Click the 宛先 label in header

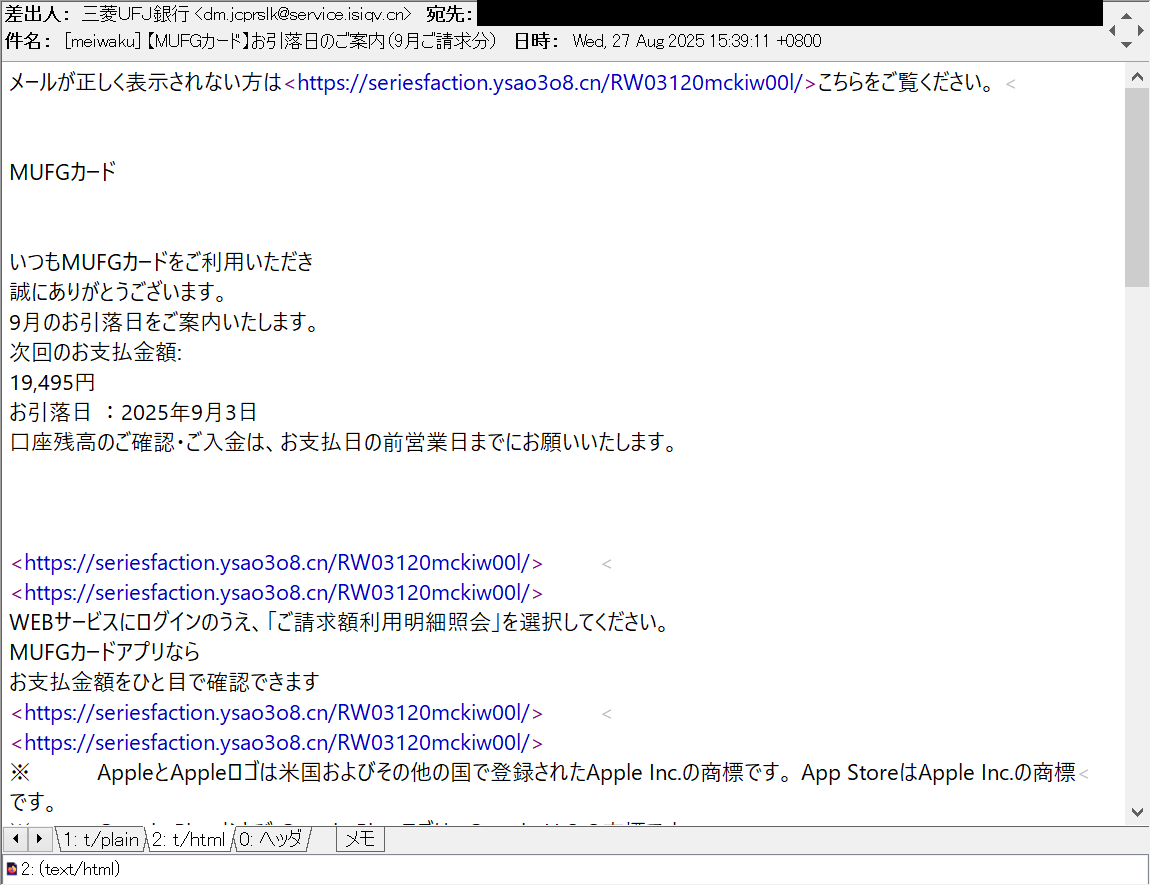(x=449, y=14)
